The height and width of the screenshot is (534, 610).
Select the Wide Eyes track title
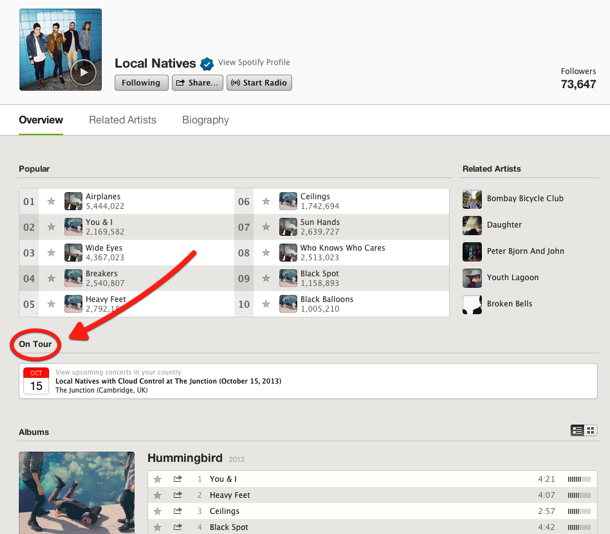point(104,248)
